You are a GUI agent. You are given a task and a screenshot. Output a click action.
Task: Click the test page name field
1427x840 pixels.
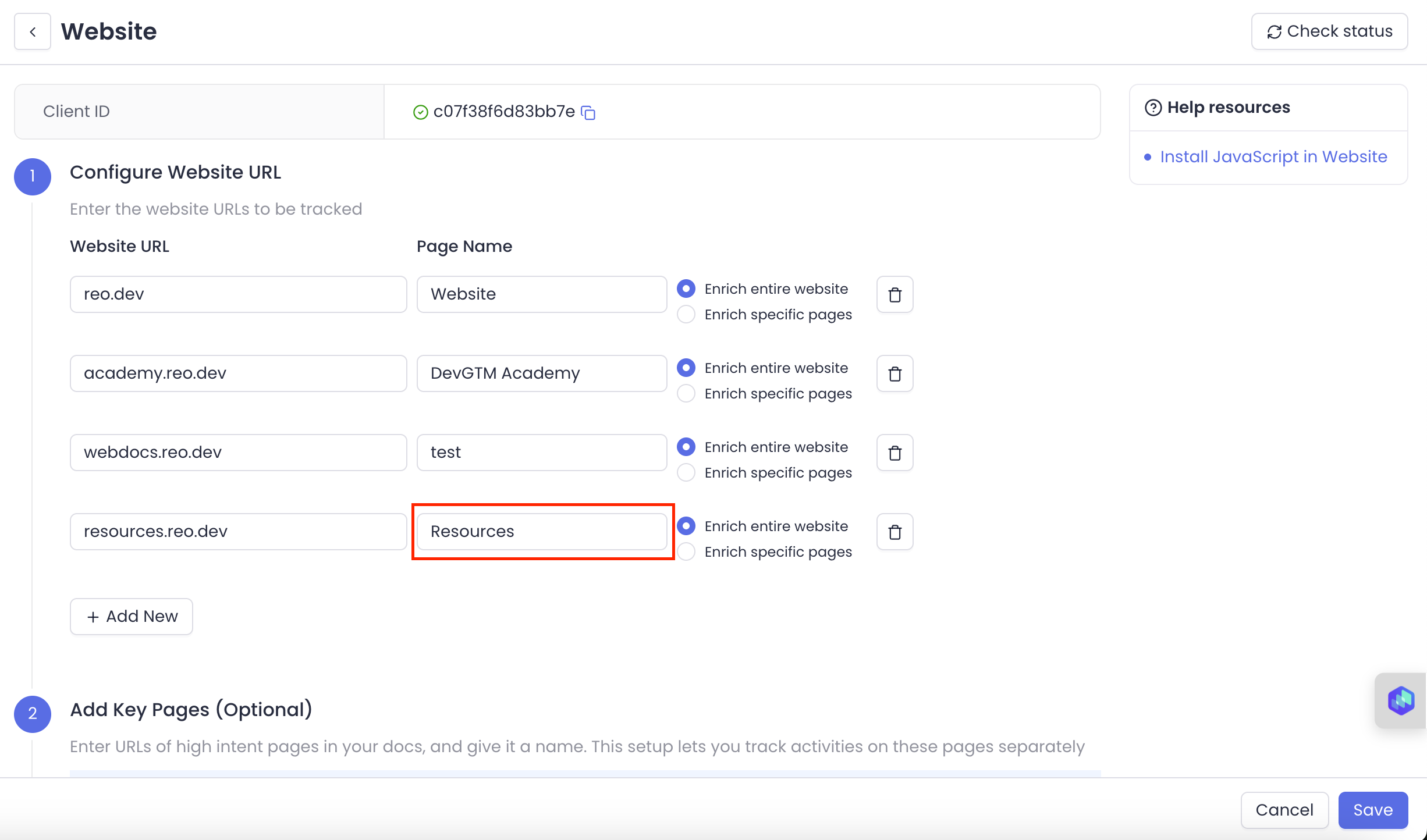[x=542, y=453]
